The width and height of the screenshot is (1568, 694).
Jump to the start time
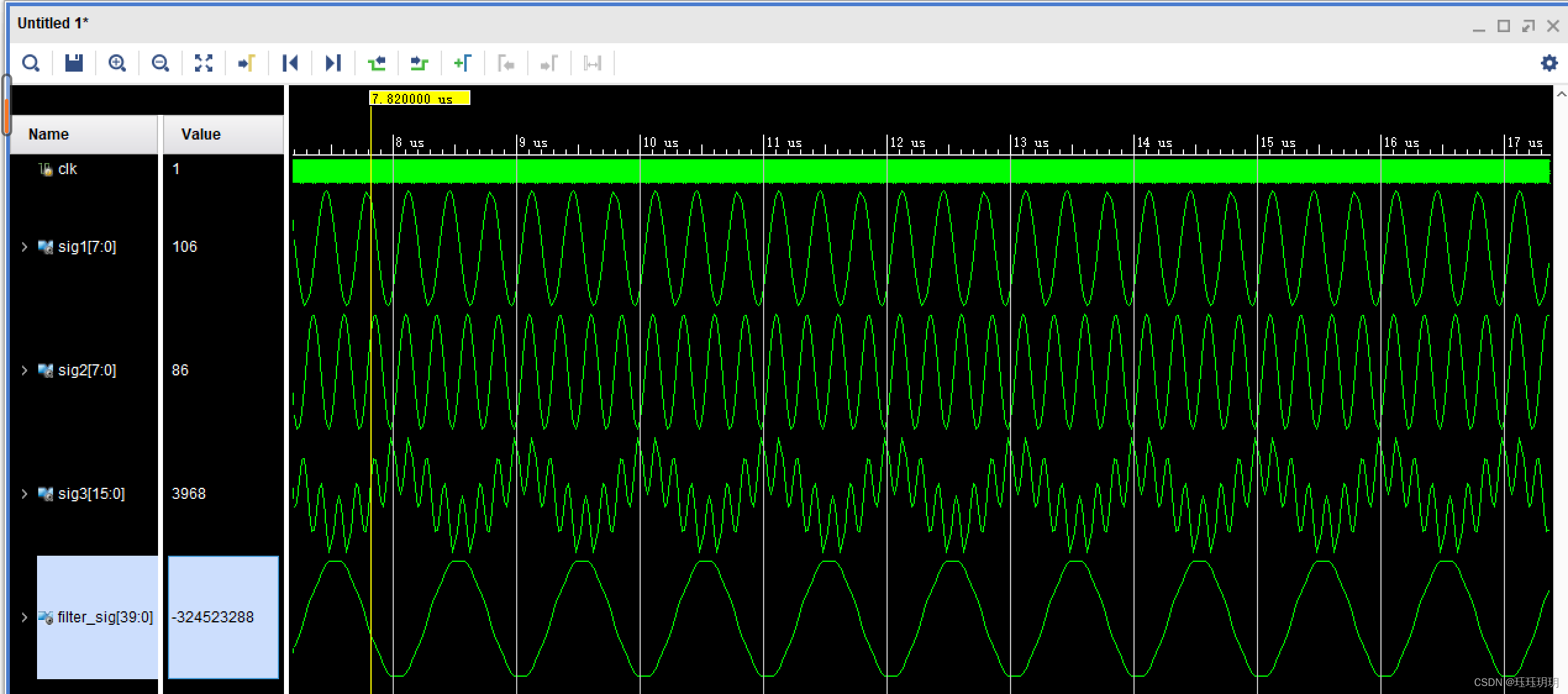tap(290, 63)
